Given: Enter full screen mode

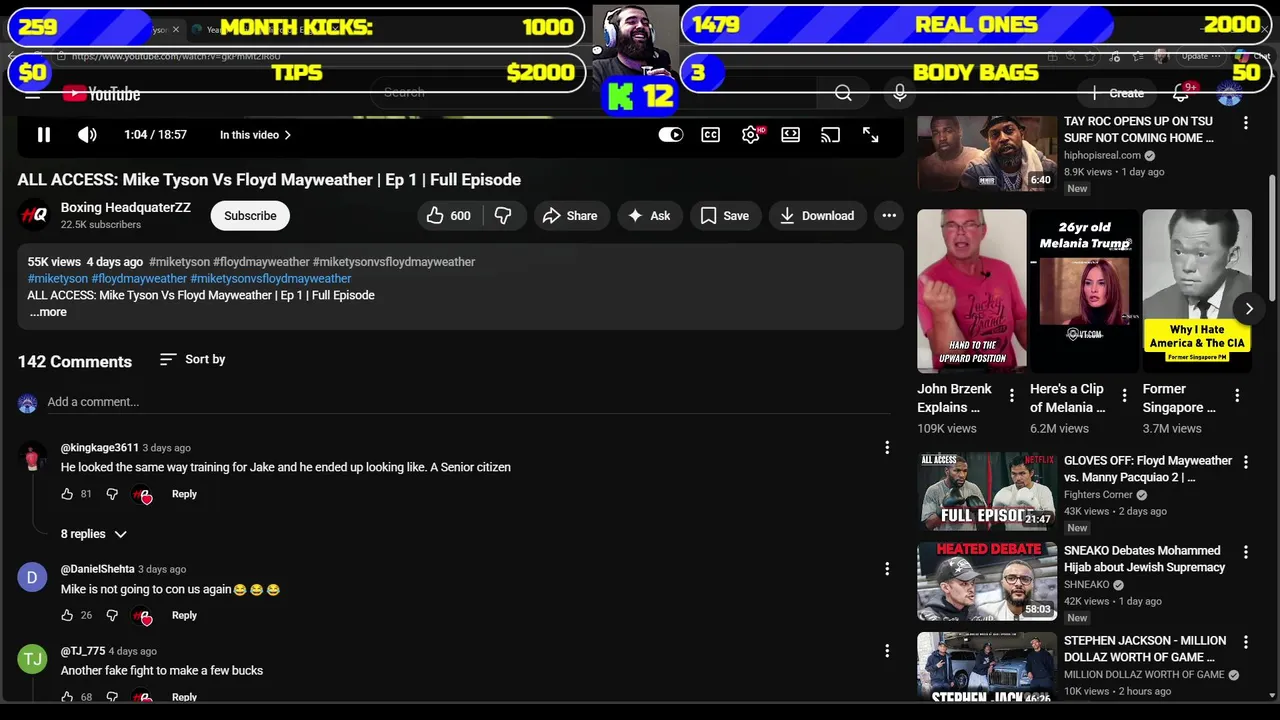Looking at the screenshot, I should (x=870, y=135).
